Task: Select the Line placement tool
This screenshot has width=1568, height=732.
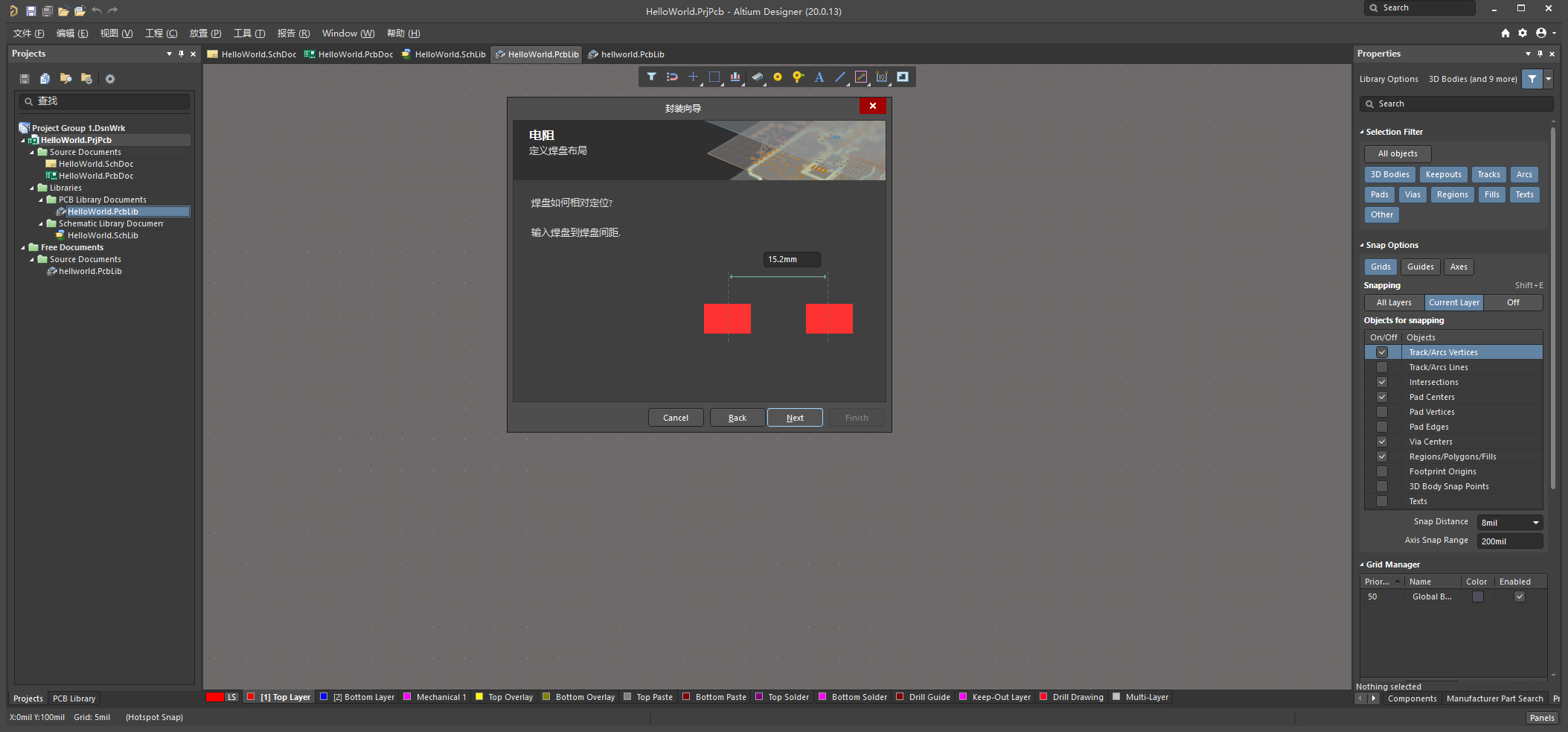Action: click(x=840, y=77)
